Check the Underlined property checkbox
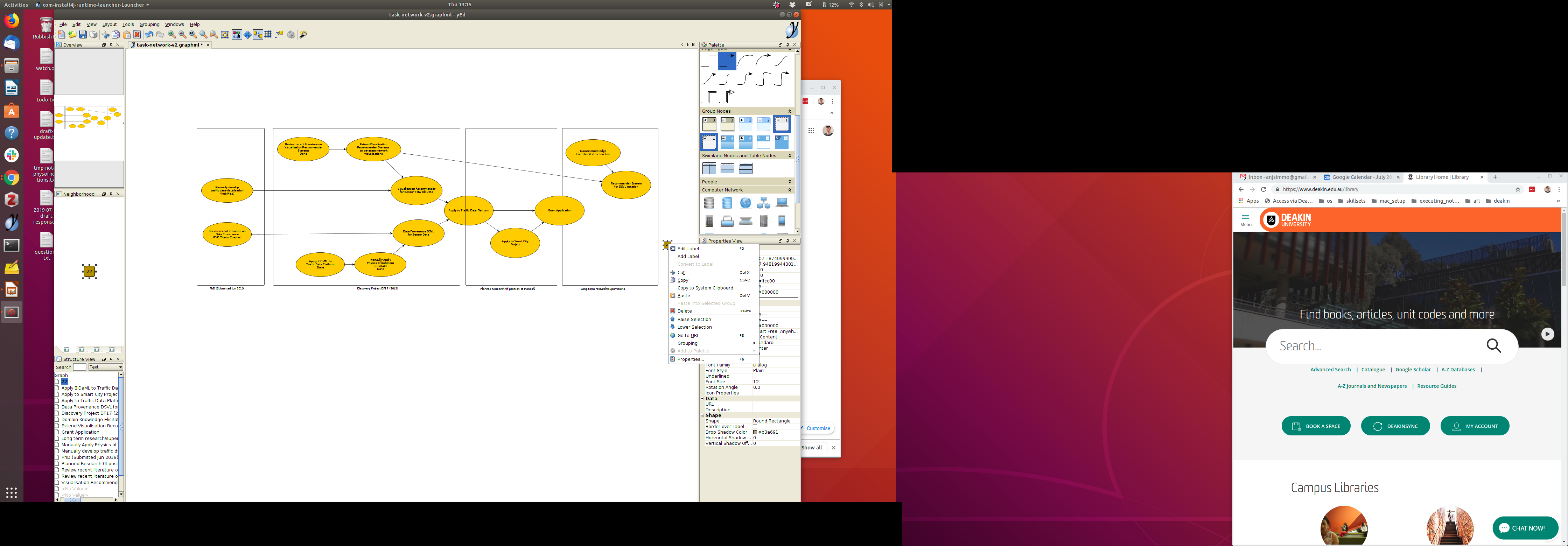Image resolution: width=1568 pixels, height=546 pixels. 755,376
